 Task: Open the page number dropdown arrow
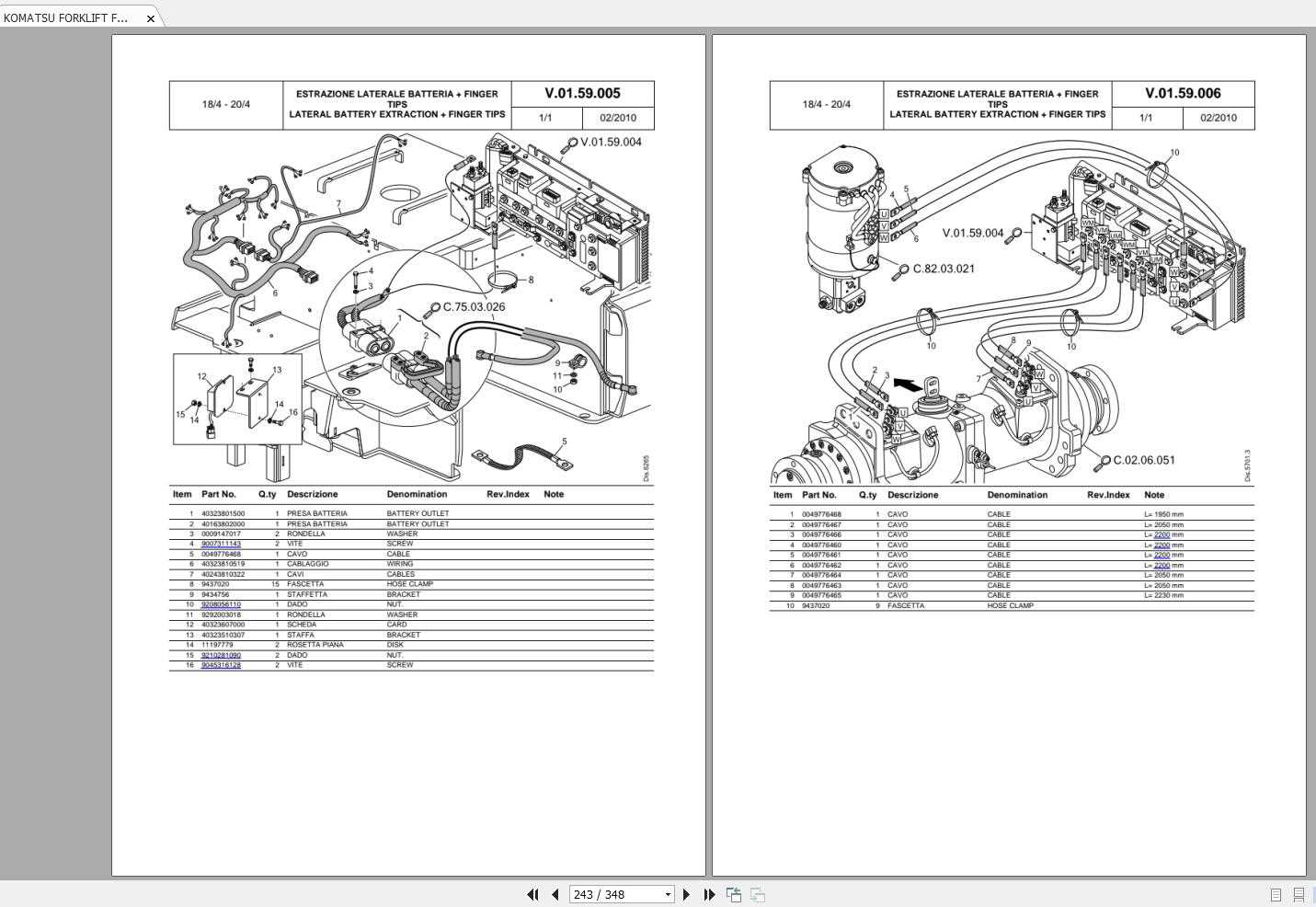pyautogui.click(x=667, y=894)
